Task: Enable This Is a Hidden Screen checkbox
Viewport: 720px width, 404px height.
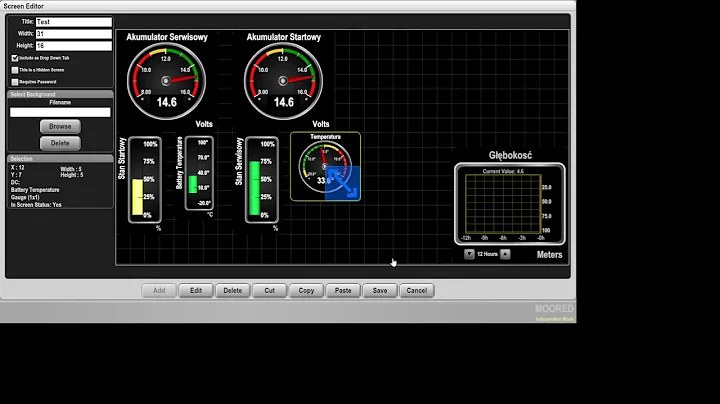Action: (x=15, y=70)
